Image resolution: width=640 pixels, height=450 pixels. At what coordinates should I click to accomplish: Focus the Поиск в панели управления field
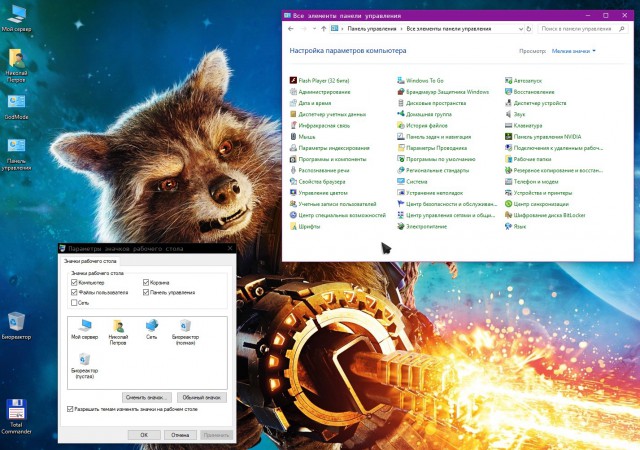582,29
